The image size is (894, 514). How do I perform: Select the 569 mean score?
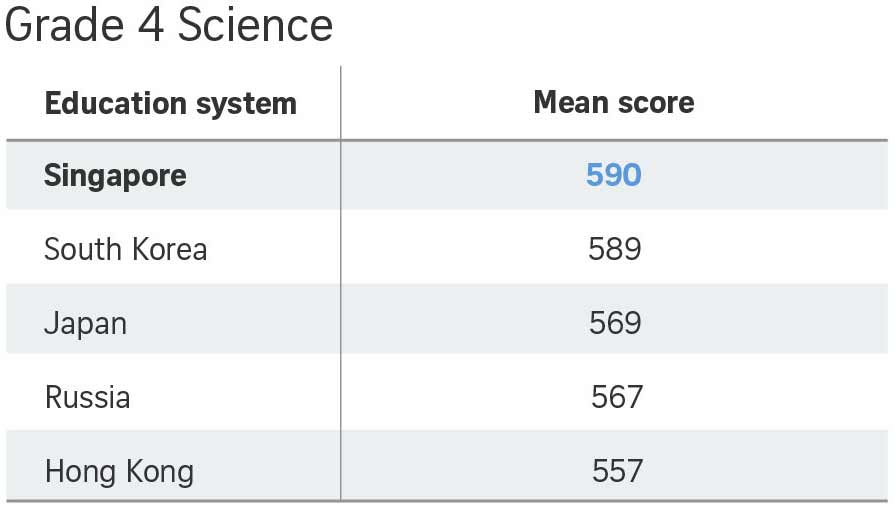tap(614, 323)
